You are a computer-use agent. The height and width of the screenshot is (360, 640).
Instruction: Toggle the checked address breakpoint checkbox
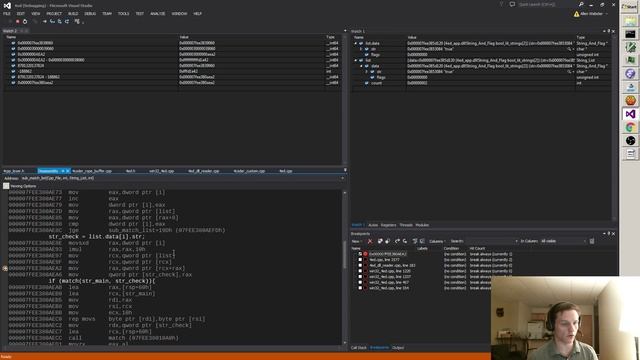(360, 254)
